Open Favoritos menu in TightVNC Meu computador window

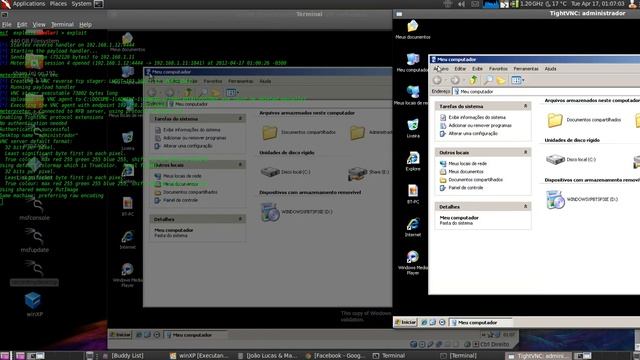point(498,69)
